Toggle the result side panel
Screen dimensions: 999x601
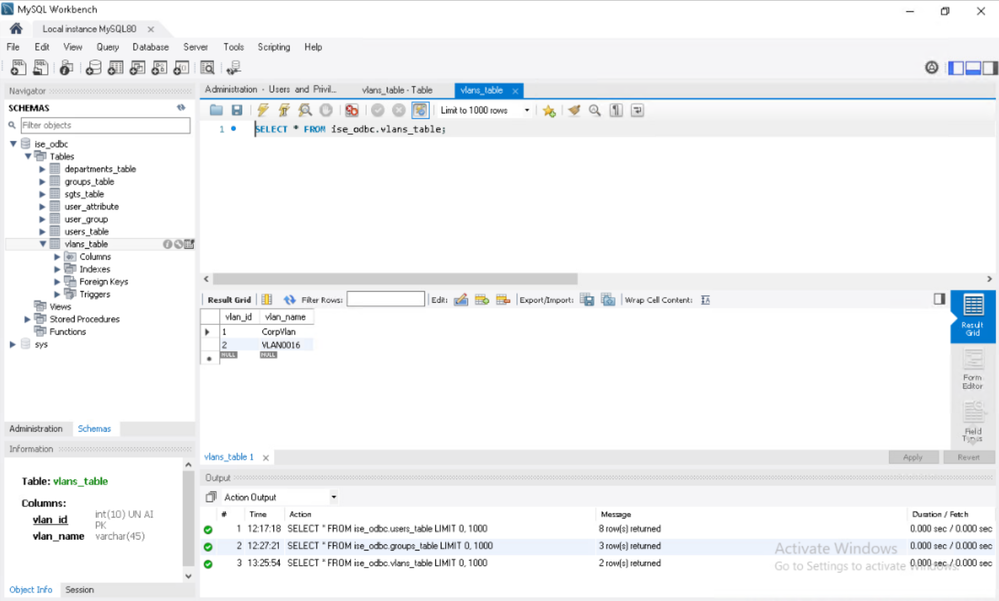click(939, 299)
